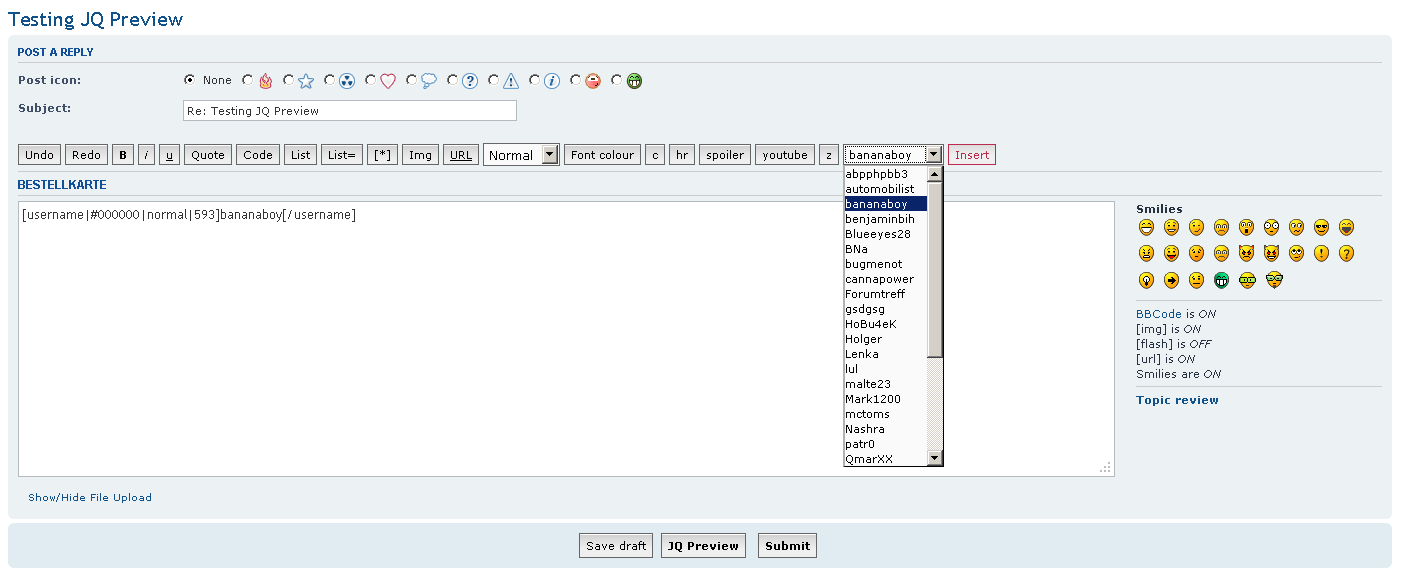The width and height of the screenshot is (1401, 580).
Task: Expand Show/Hide File Upload section
Action: click(x=90, y=497)
